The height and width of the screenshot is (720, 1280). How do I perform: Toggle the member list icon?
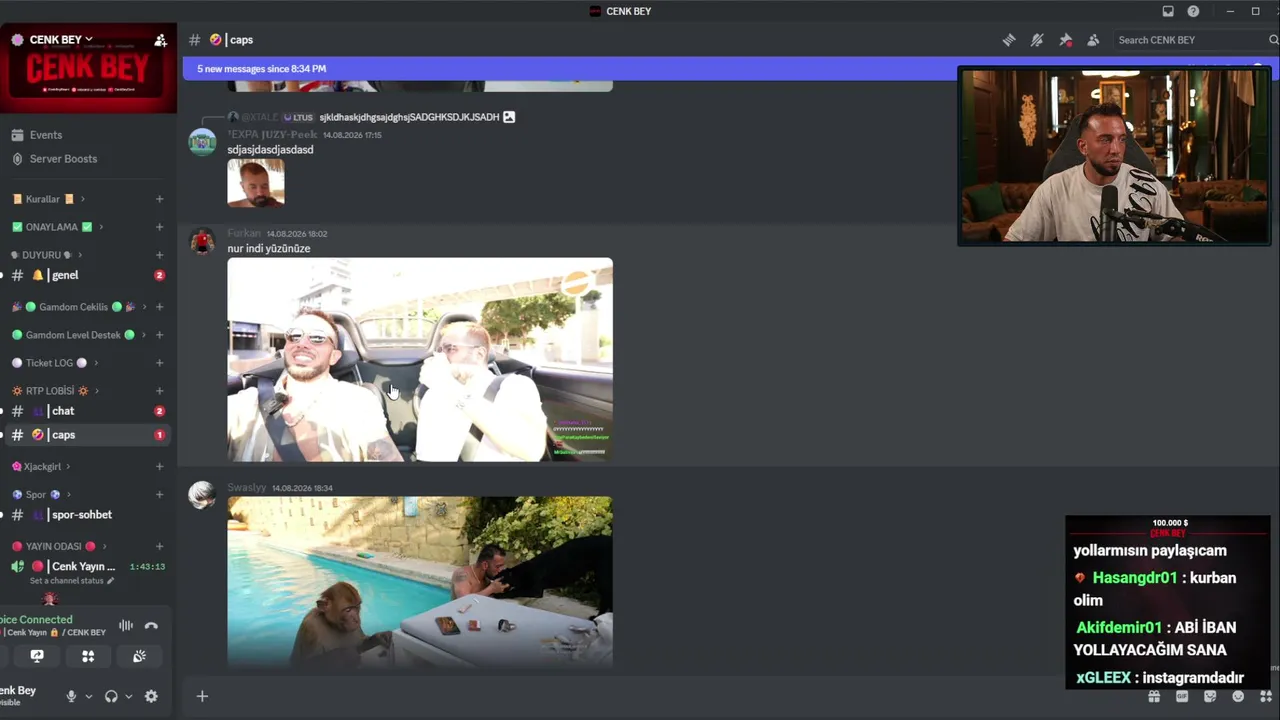tap(1093, 40)
